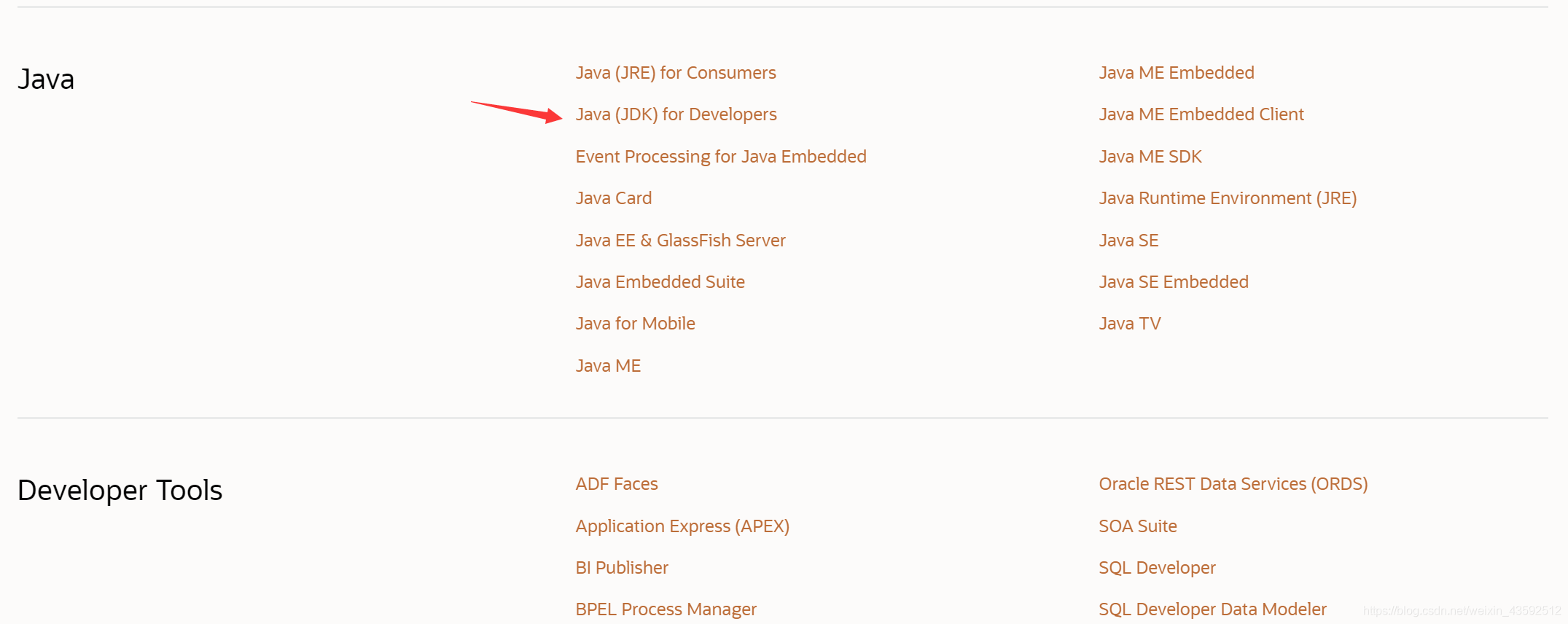Viewport: 1568px width, 624px height.
Task: Open the SQL Developer link
Action: coord(1157,568)
